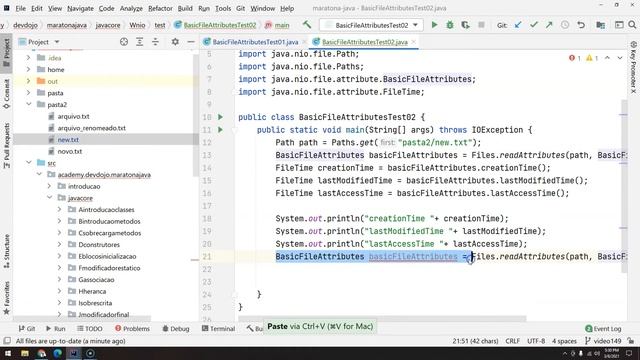Open the Terminal tool window
The width and height of the screenshot is (640, 360).
coord(218,329)
